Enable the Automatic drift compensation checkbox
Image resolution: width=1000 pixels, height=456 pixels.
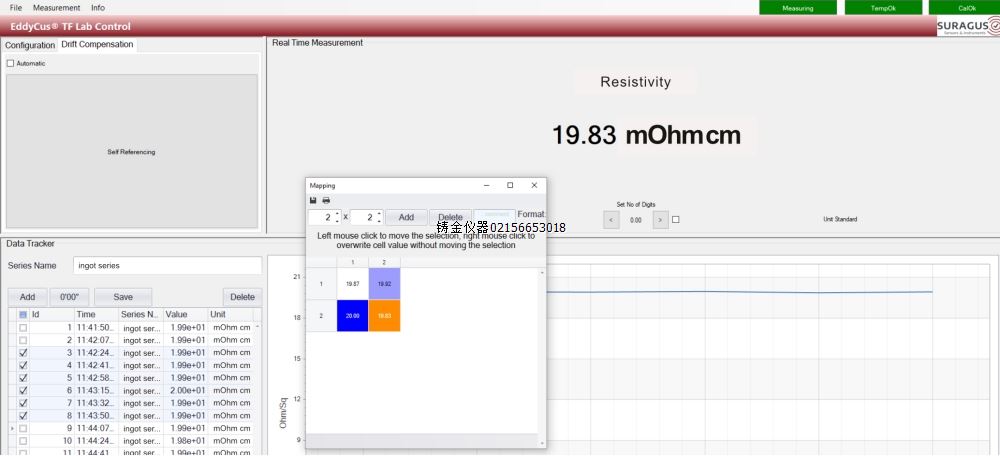pyautogui.click(x=11, y=64)
